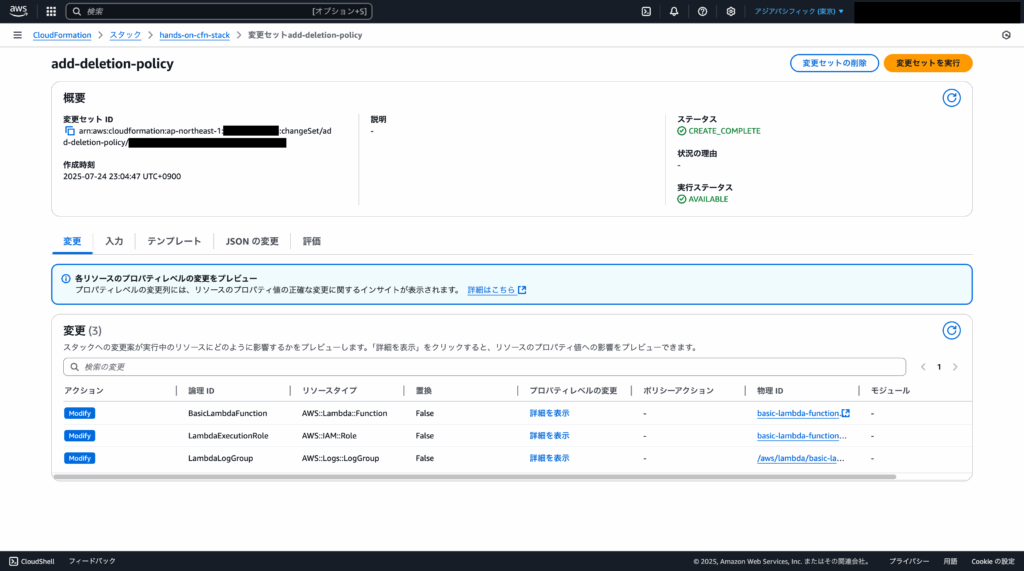Click the Modify badge for LambdaExecutionRole
This screenshot has width=1024, height=571.
tap(80, 436)
